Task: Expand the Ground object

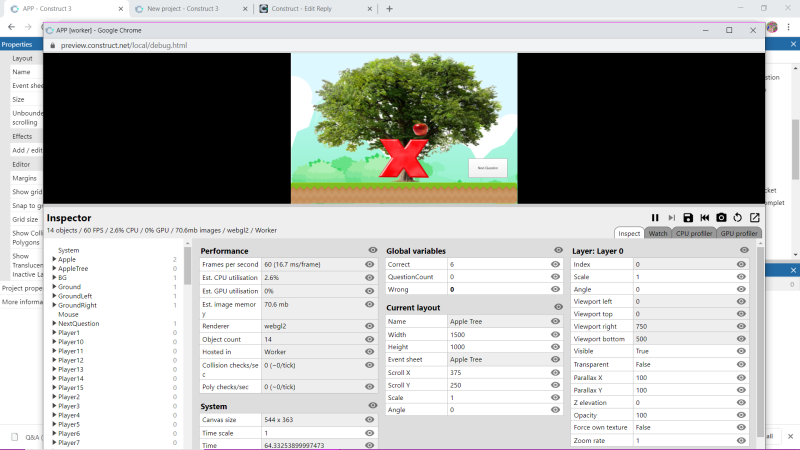Action: pos(54,287)
